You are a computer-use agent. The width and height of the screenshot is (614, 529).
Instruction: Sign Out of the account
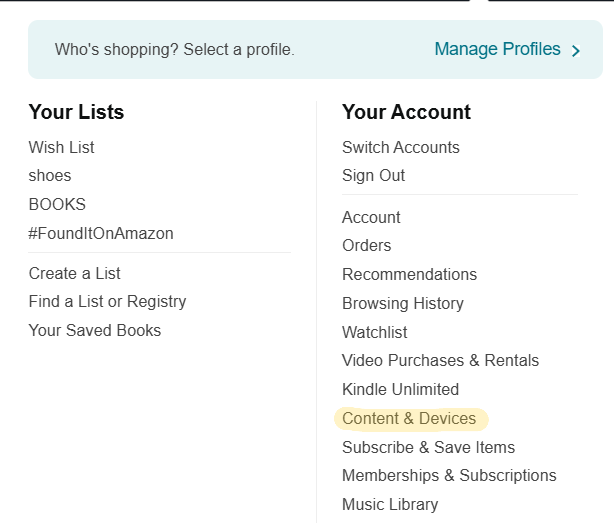tap(374, 175)
